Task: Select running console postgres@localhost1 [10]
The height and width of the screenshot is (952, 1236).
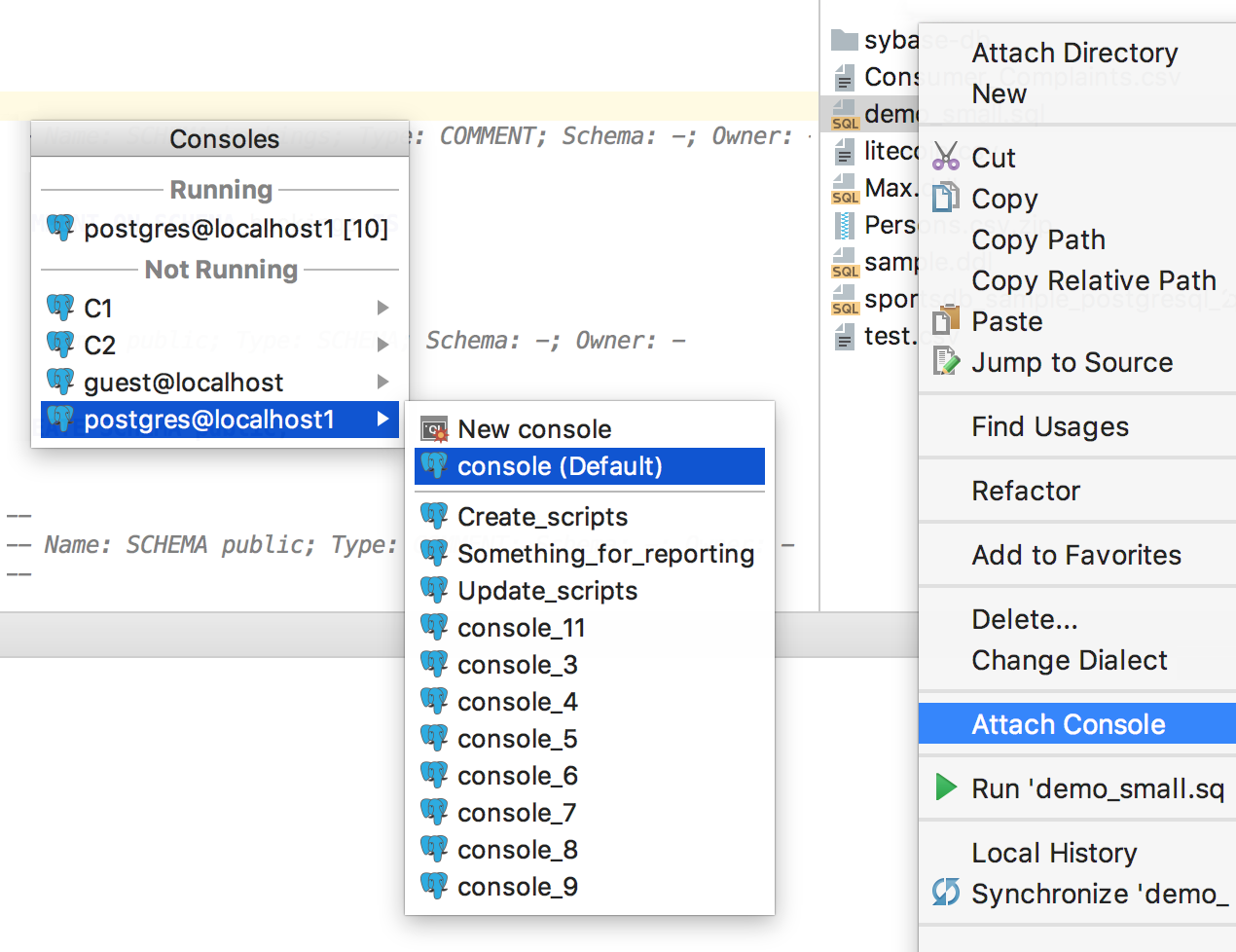Action: tap(220, 229)
